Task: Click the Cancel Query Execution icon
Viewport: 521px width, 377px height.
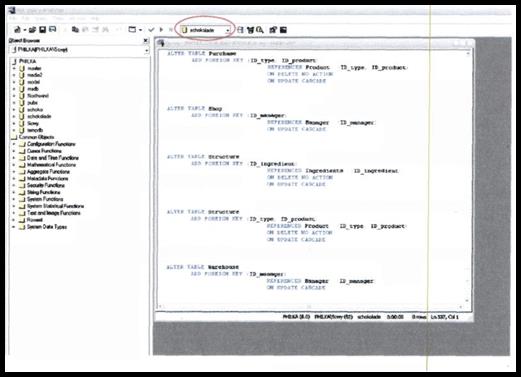Action: (171, 30)
